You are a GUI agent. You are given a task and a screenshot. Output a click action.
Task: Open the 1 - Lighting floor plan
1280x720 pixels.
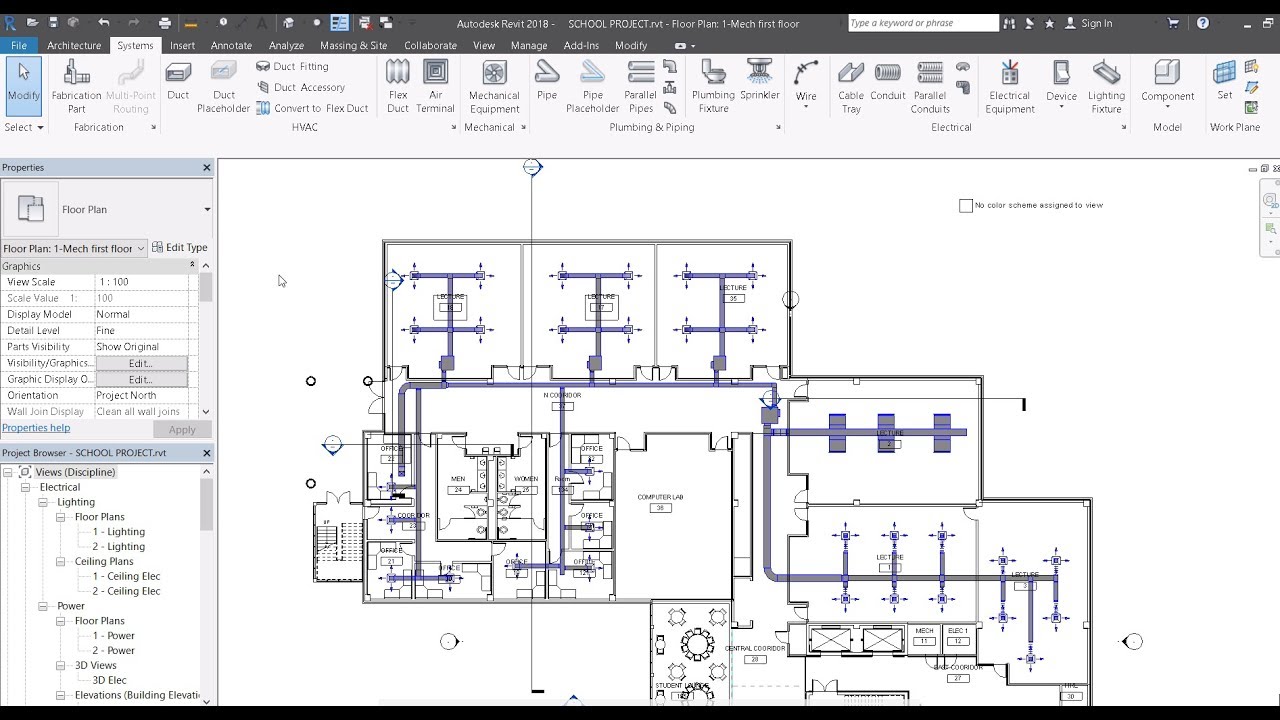tap(119, 532)
